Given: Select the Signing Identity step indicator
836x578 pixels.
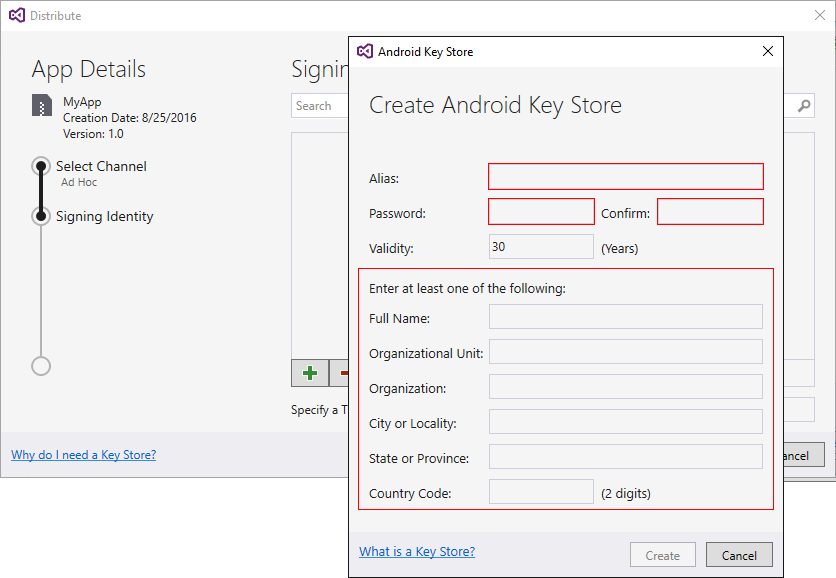Looking at the screenshot, I should click(x=41, y=216).
